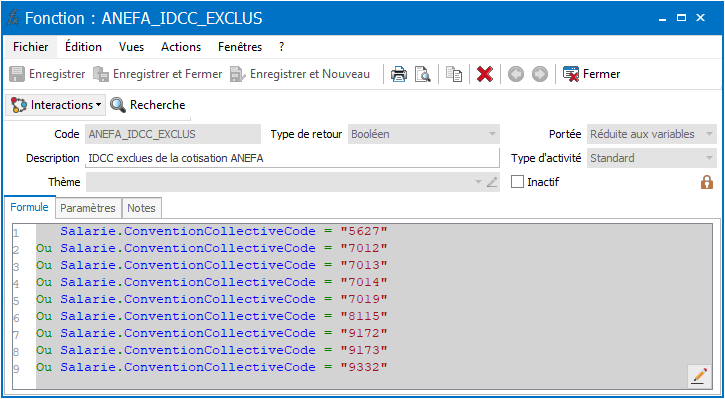Print using the printer icon

point(399,74)
